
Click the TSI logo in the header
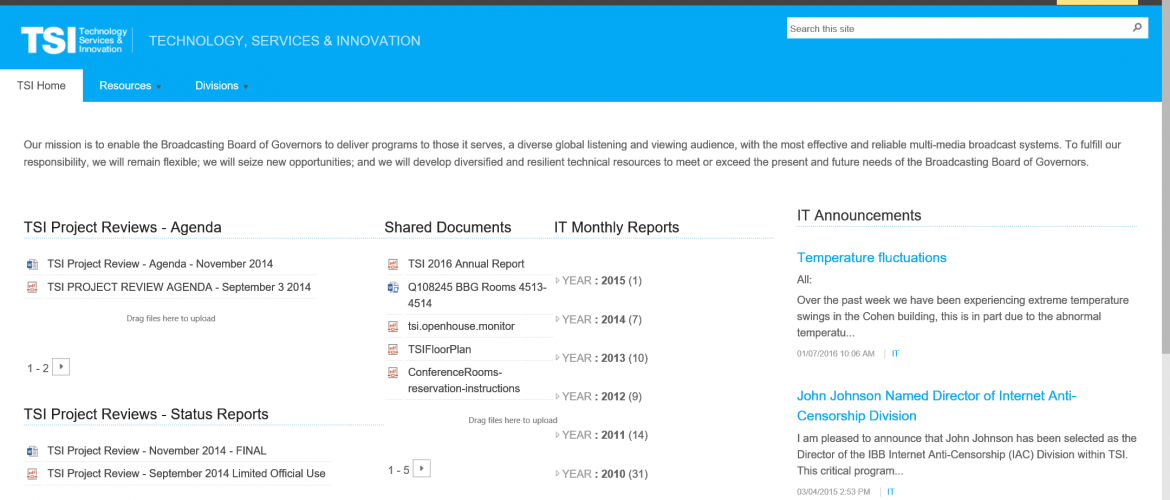tap(75, 40)
